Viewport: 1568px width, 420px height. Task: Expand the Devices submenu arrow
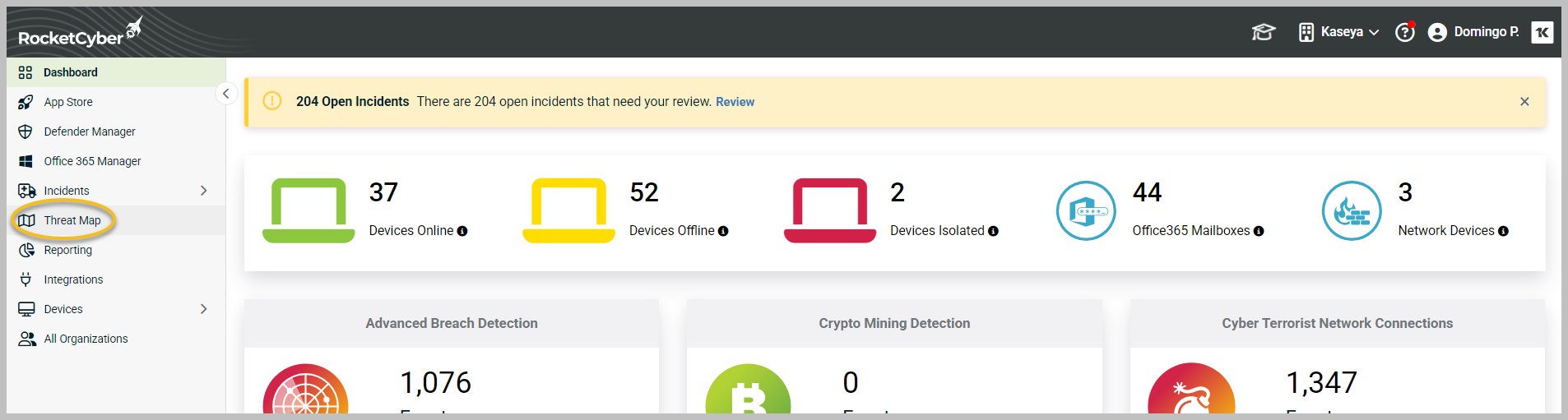(203, 309)
